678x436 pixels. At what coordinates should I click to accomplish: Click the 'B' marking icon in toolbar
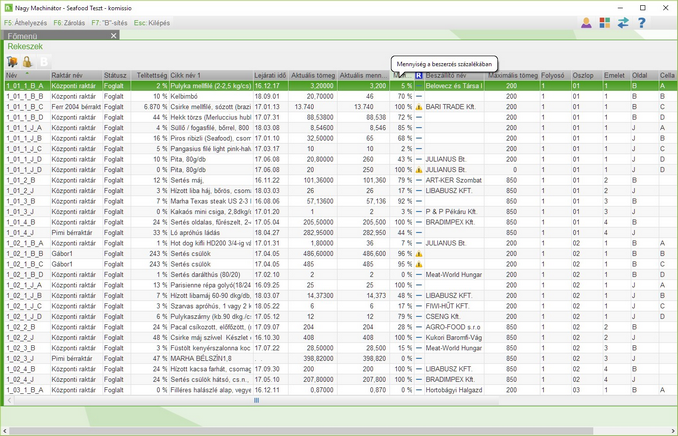coord(43,62)
